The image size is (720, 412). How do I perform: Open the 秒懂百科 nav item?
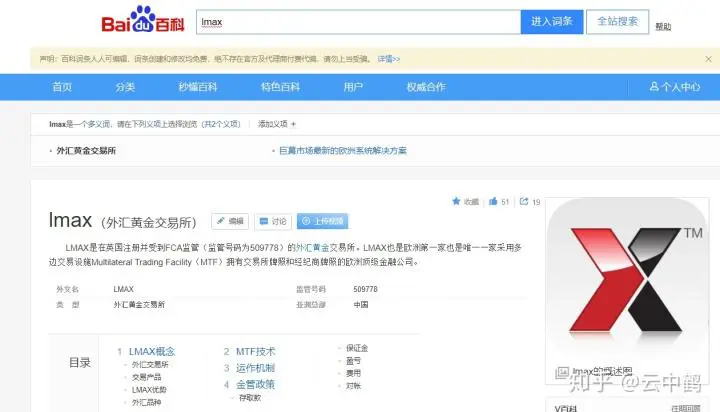click(198, 87)
